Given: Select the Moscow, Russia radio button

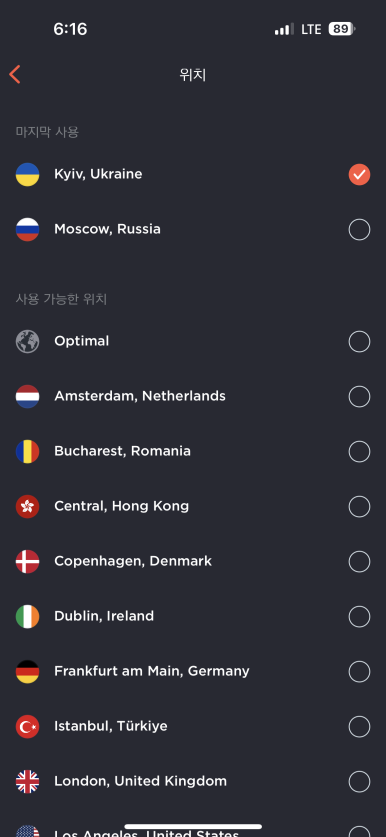Looking at the screenshot, I should 359,230.
